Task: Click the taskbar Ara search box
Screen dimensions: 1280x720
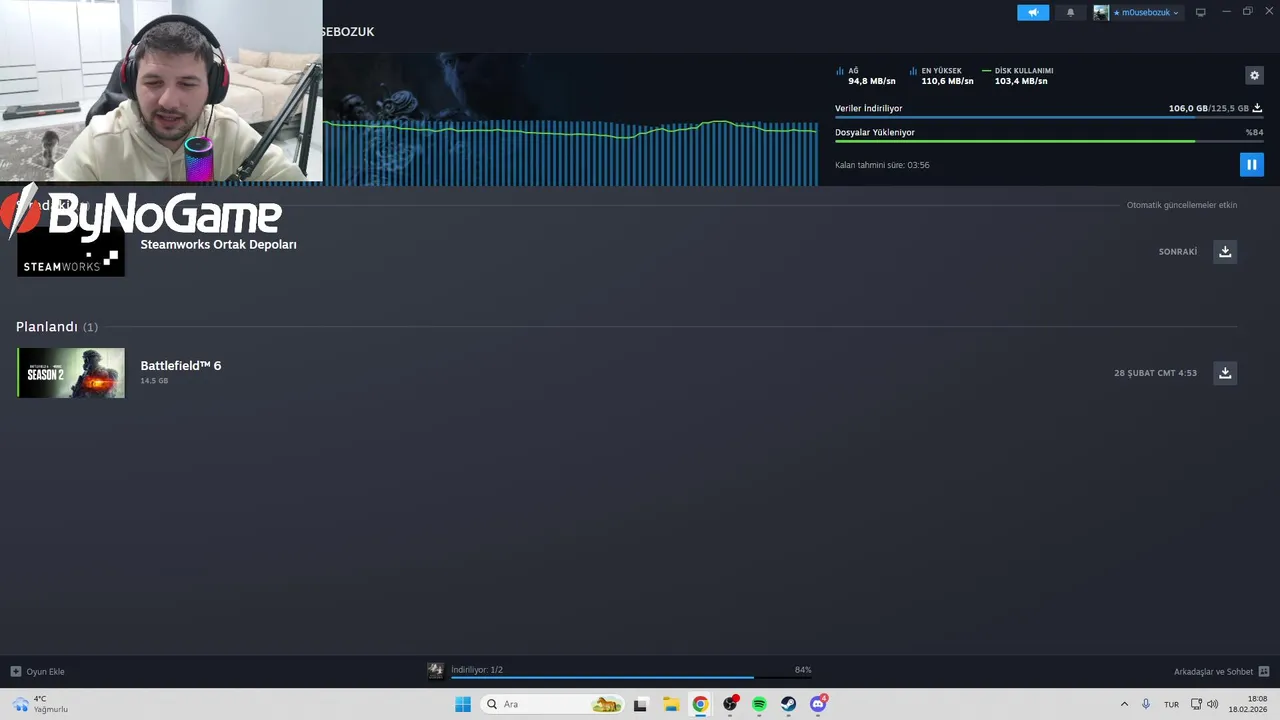Action: tap(553, 704)
